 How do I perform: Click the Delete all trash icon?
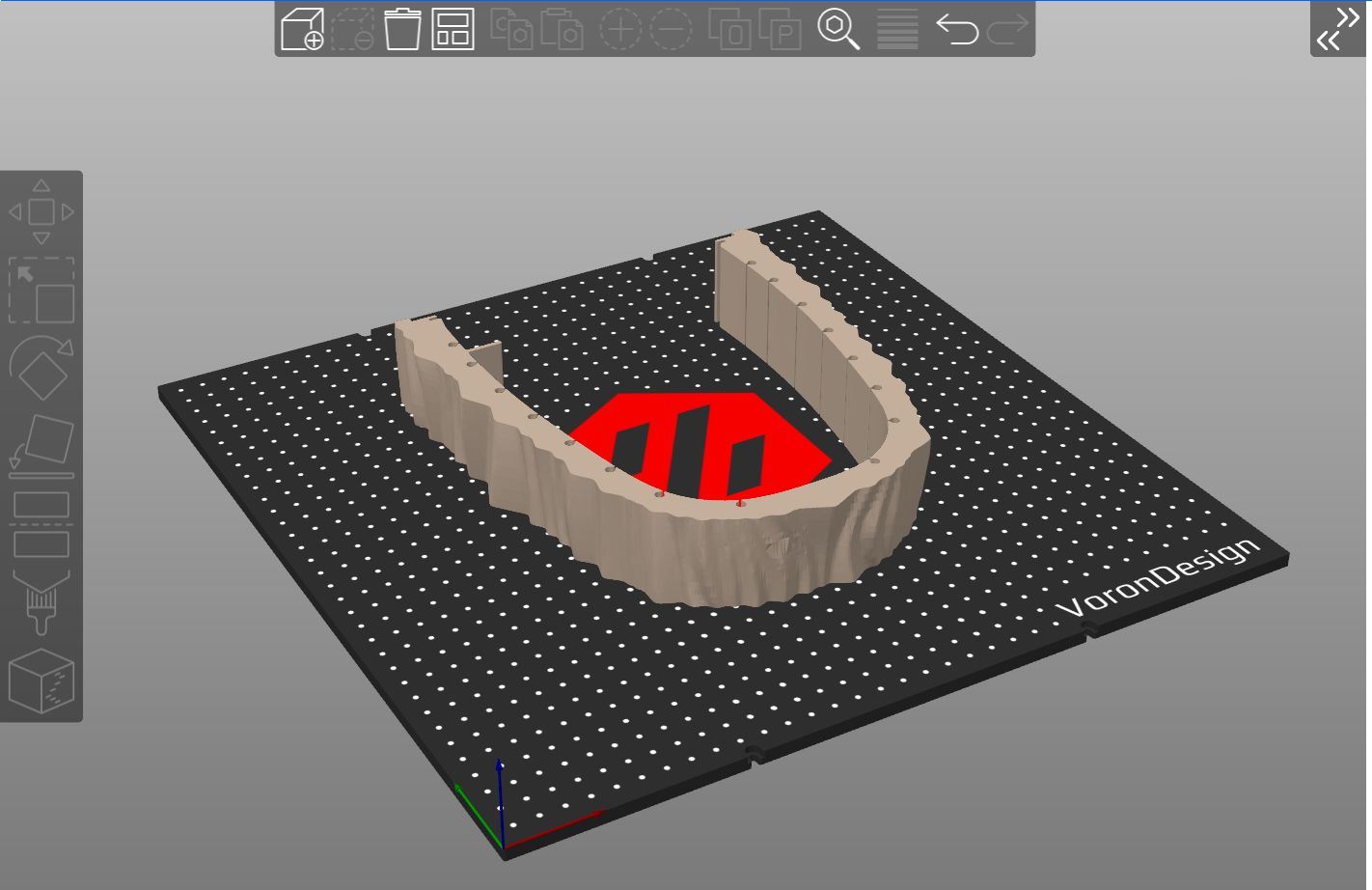[402, 29]
